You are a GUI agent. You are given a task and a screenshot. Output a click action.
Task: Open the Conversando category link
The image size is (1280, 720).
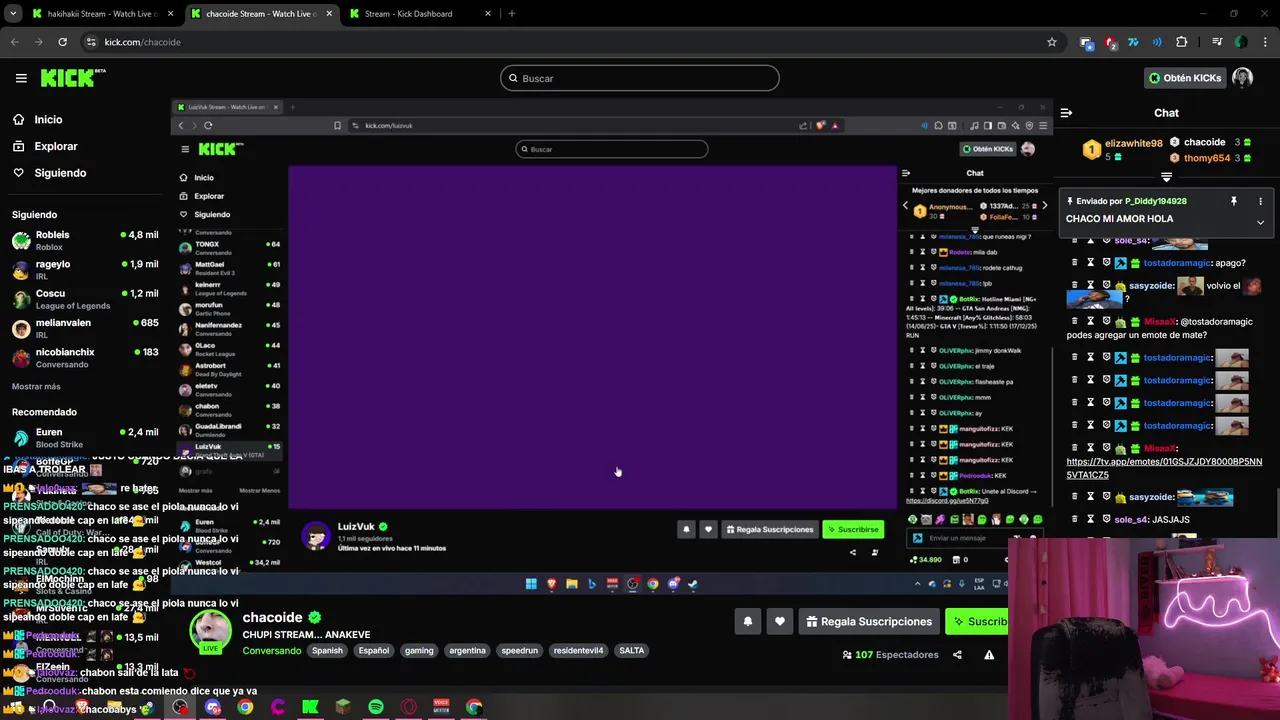tap(272, 650)
